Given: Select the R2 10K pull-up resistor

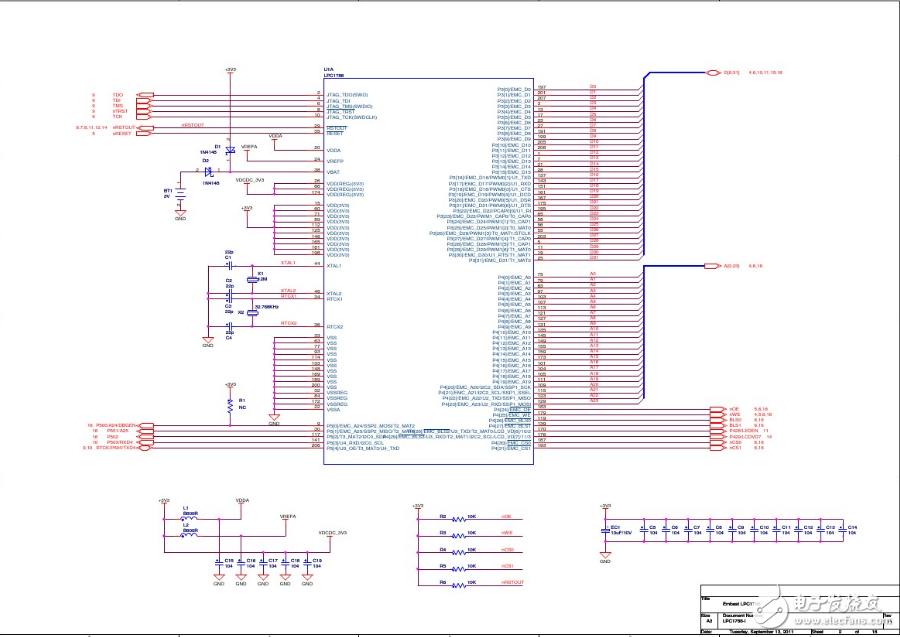Looking at the screenshot, I should (460, 518).
